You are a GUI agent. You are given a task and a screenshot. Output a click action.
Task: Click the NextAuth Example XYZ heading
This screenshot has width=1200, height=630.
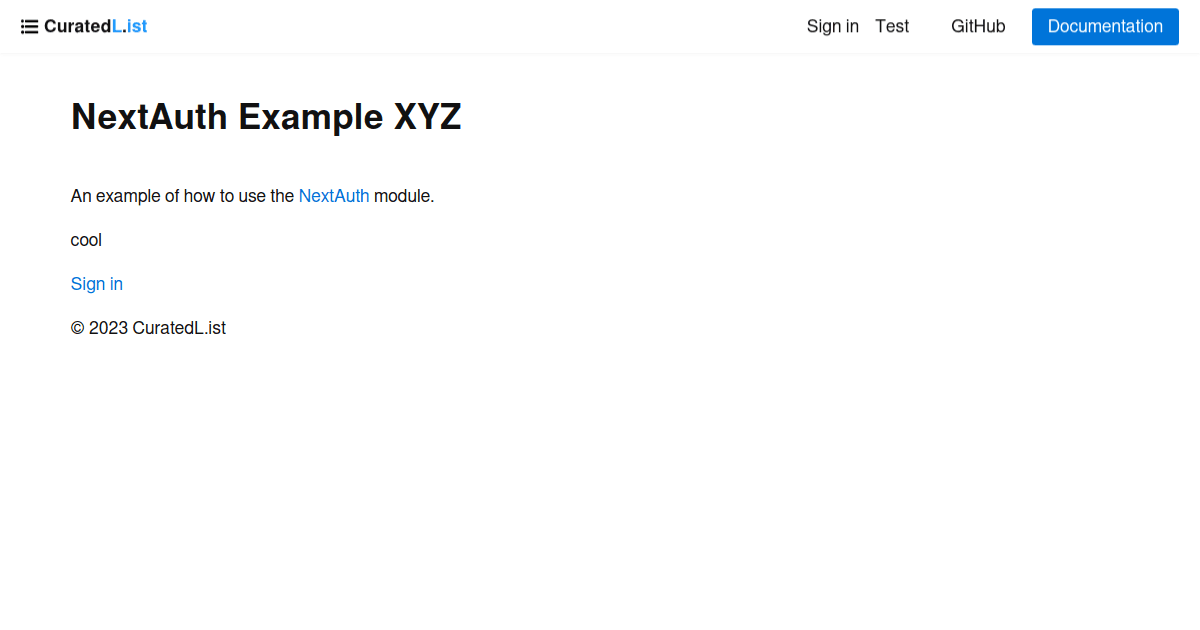click(x=266, y=116)
